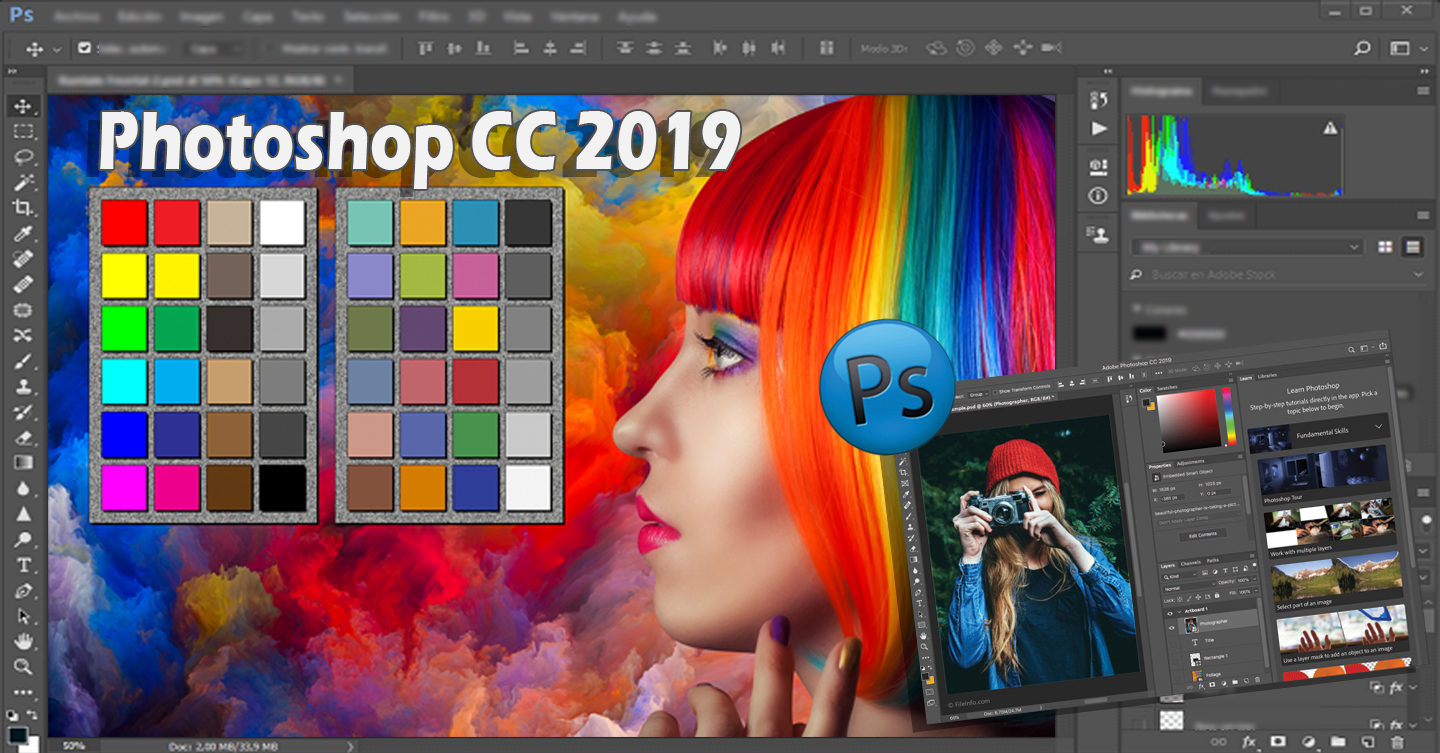Select the Gradient tool in the main toolbar
The height and width of the screenshot is (753, 1440).
[23, 463]
